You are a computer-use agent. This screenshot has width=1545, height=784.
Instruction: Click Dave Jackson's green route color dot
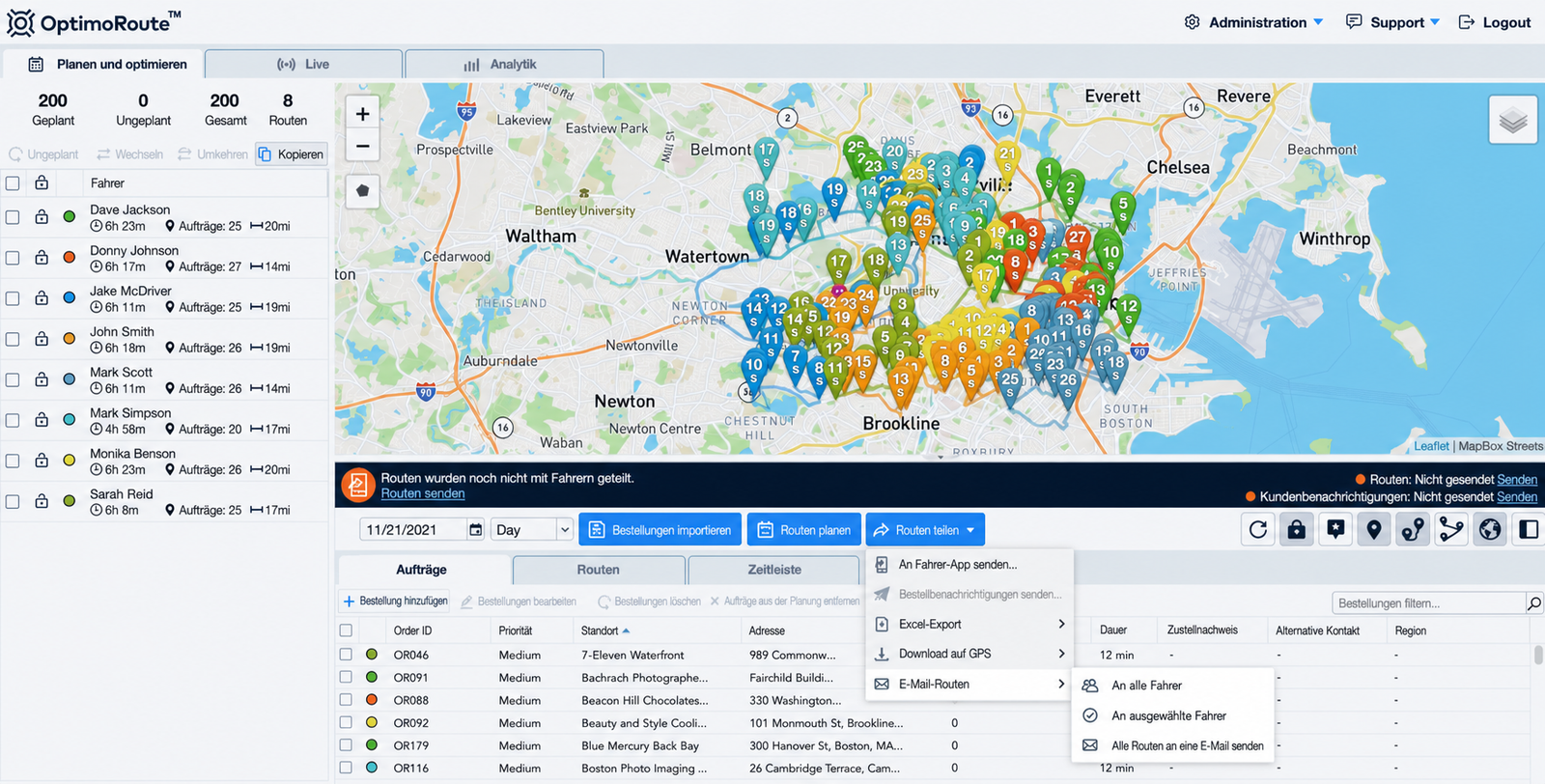pyautogui.click(x=70, y=217)
